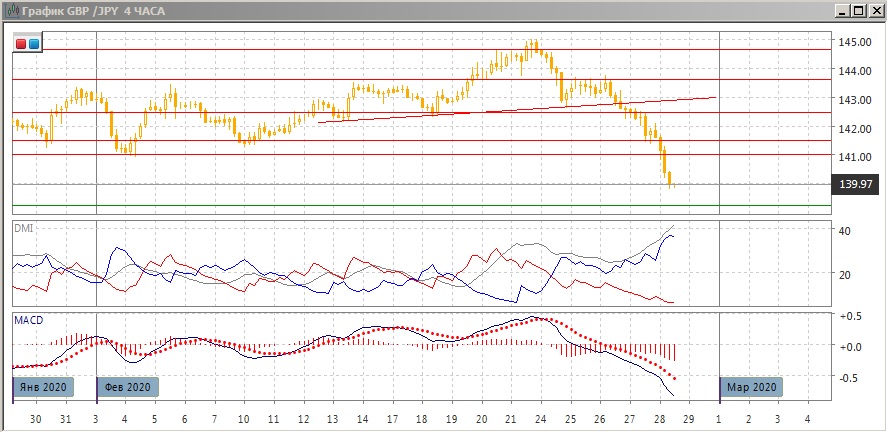Click the +0.5 level on MACD scale
Screen dimensions: 887x432
click(849, 316)
